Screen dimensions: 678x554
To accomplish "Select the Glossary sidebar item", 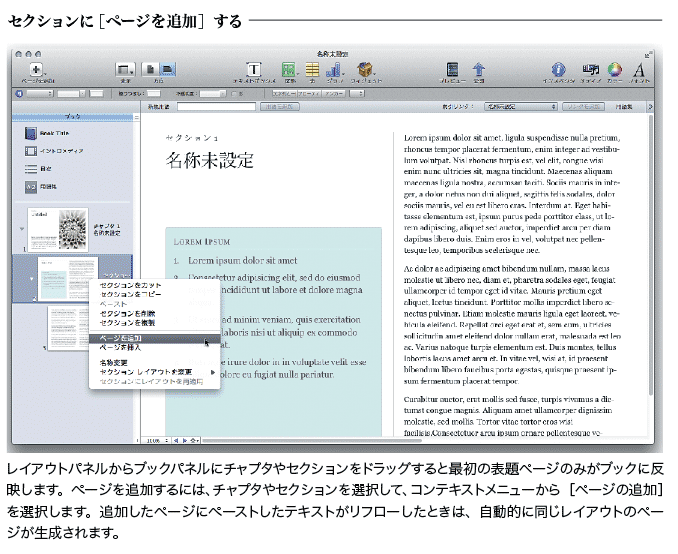I will coord(41,187).
